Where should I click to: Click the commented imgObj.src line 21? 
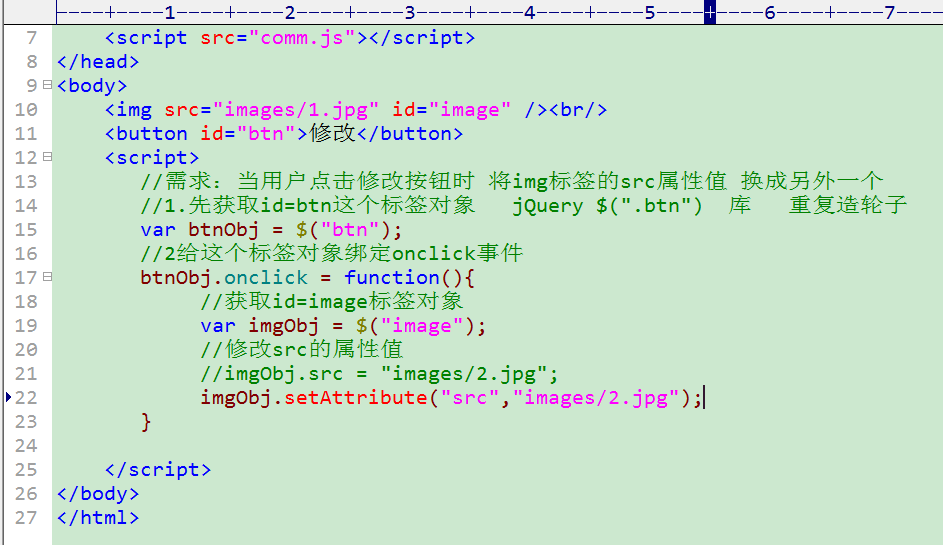point(379,374)
